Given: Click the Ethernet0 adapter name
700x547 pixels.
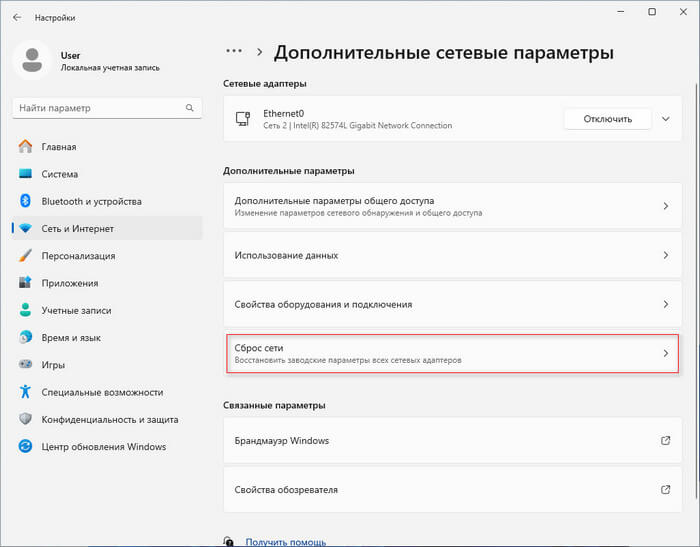Looking at the screenshot, I should click(x=283, y=113).
